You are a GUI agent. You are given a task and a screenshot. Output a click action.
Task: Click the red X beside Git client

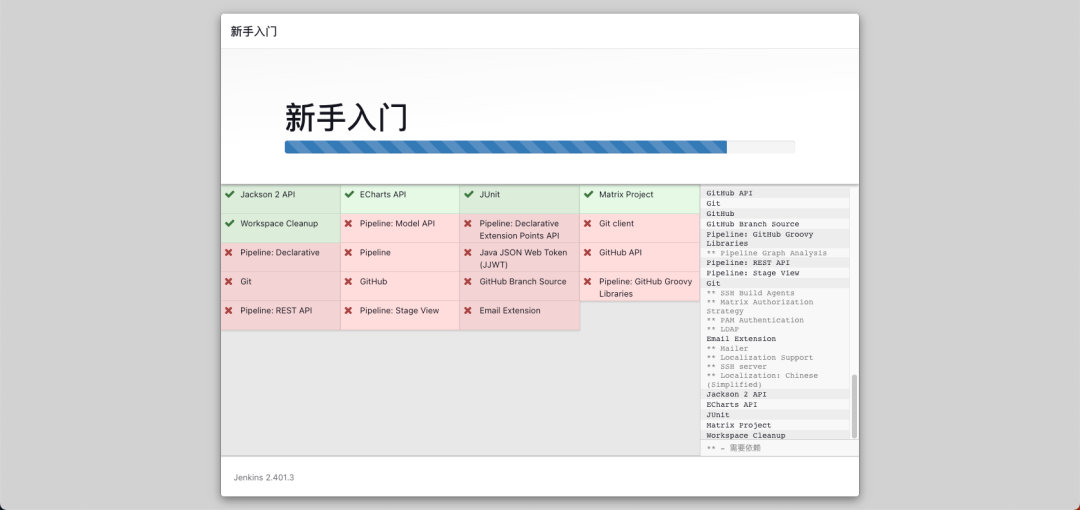point(588,223)
